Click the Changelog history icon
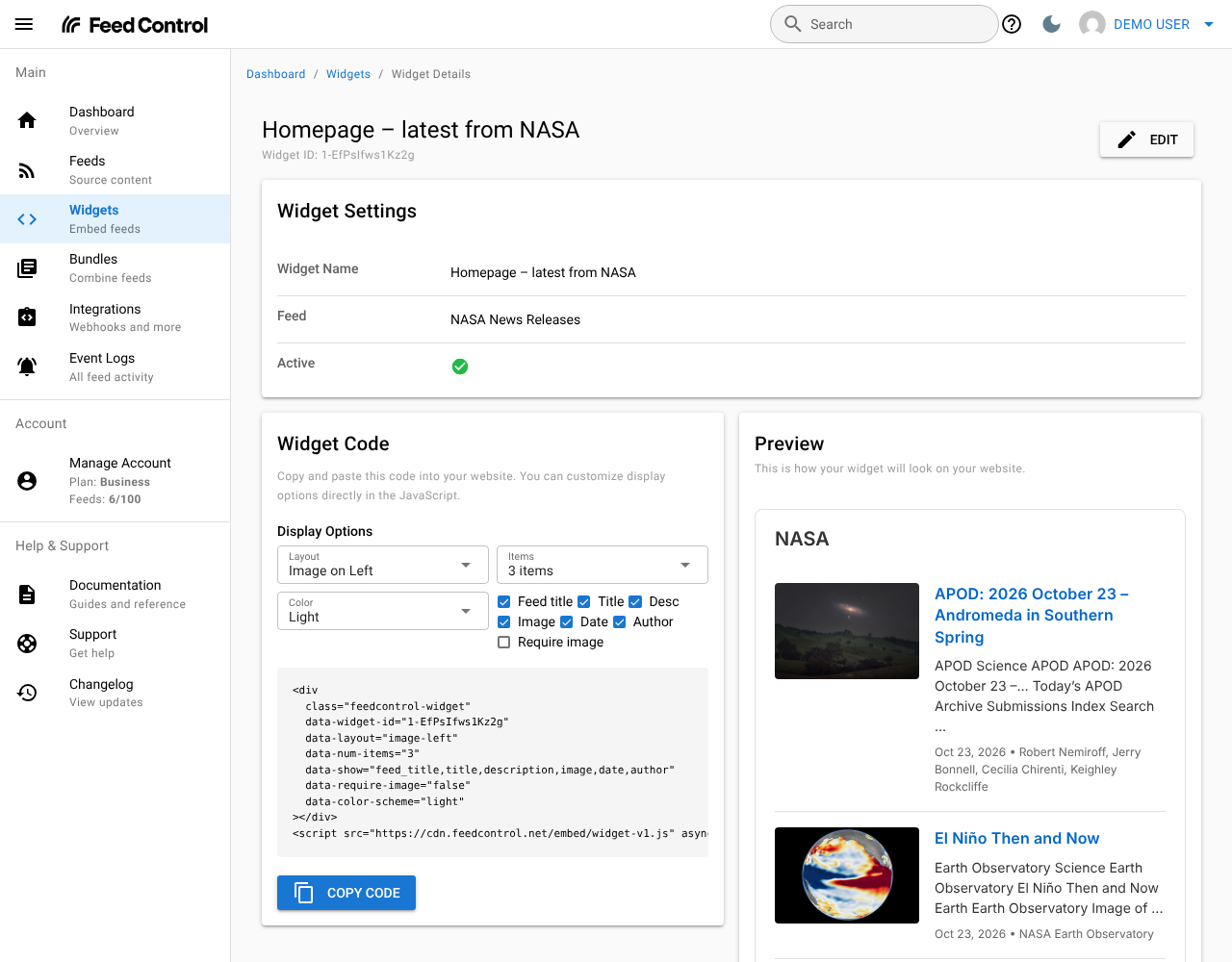 point(27,693)
